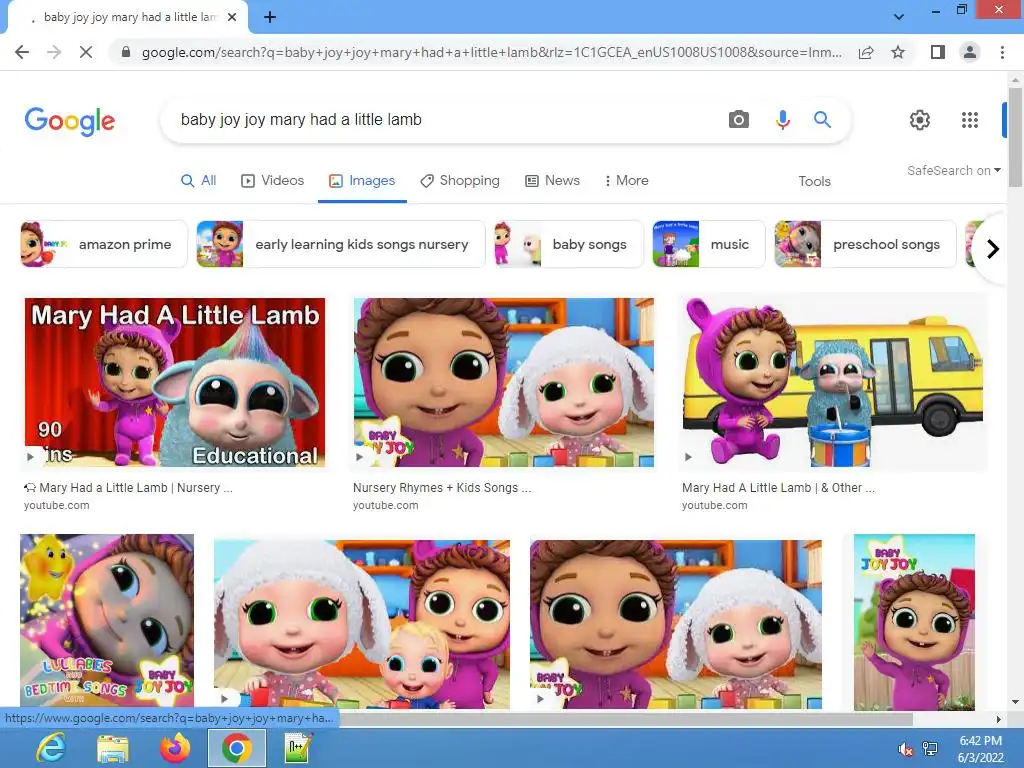Expand the More search categories

(626, 181)
